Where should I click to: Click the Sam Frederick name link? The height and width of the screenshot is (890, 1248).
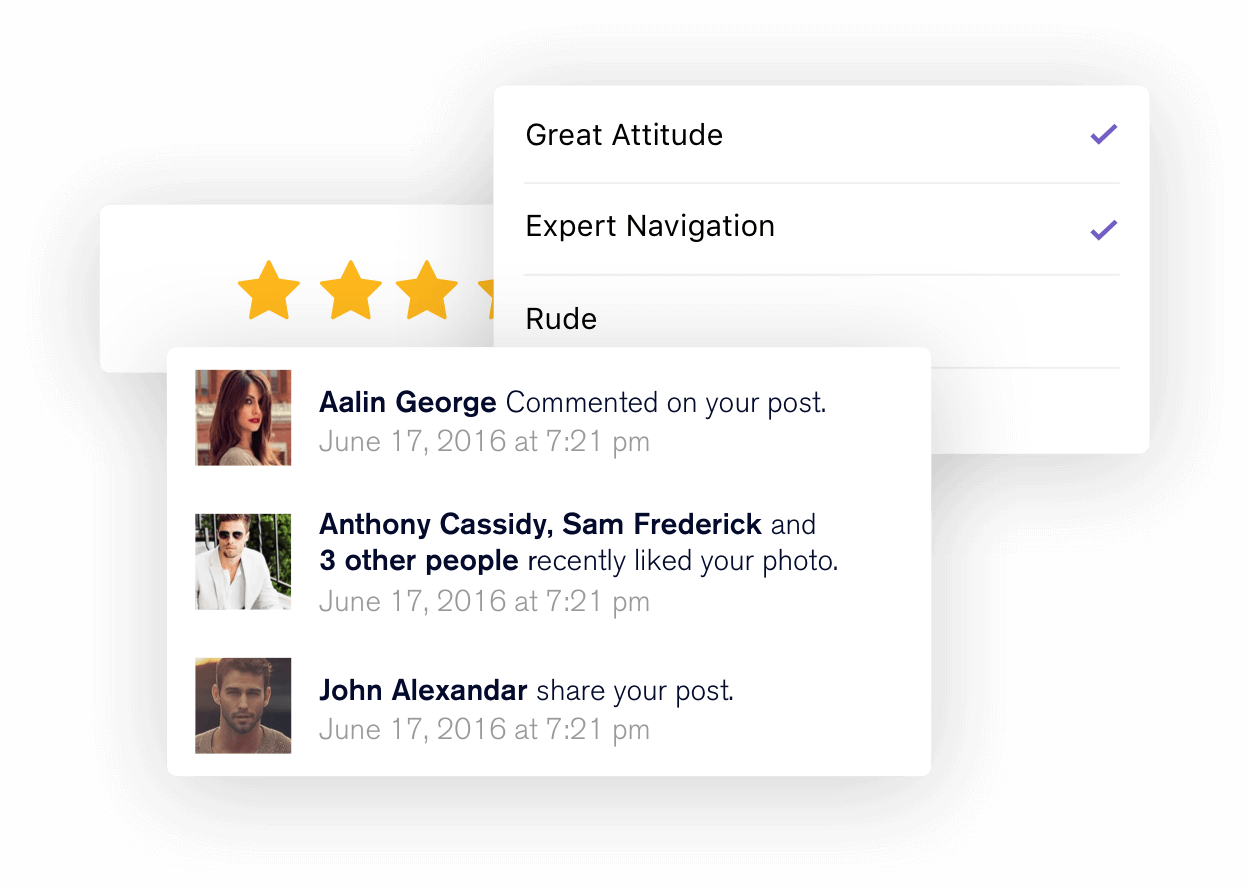(662, 524)
